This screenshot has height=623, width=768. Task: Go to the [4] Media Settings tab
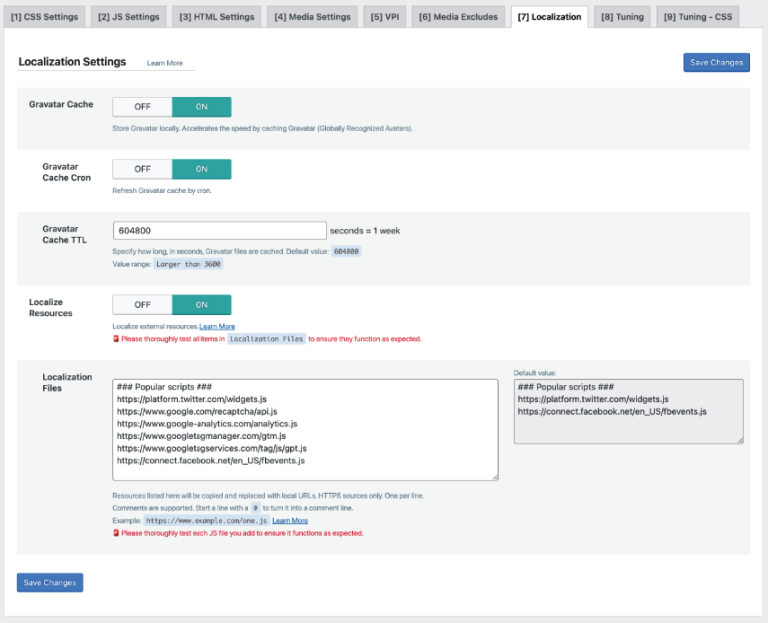click(312, 17)
